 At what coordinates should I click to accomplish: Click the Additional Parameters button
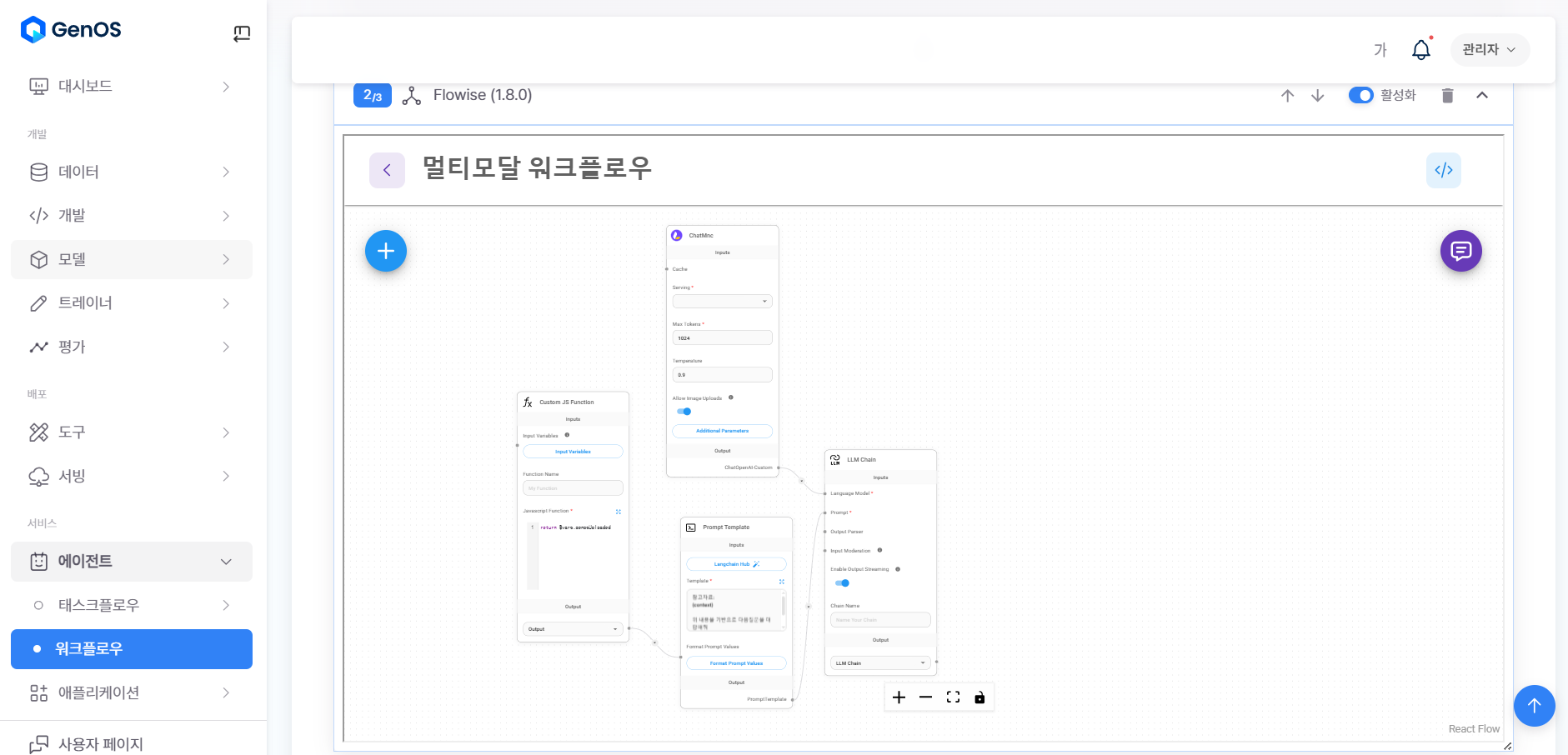[x=722, y=431]
